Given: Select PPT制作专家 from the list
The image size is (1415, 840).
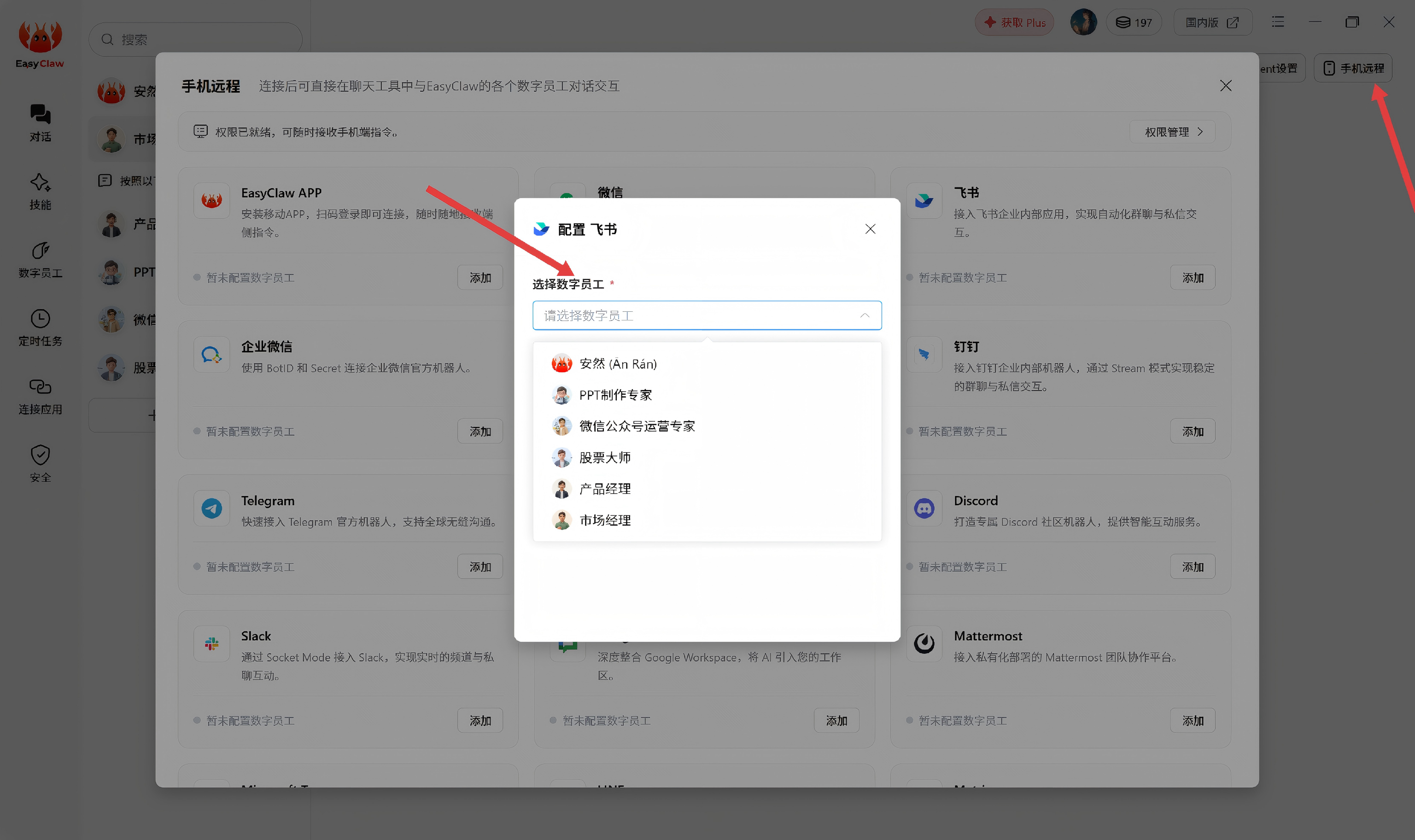Looking at the screenshot, I should pos(707,395).
